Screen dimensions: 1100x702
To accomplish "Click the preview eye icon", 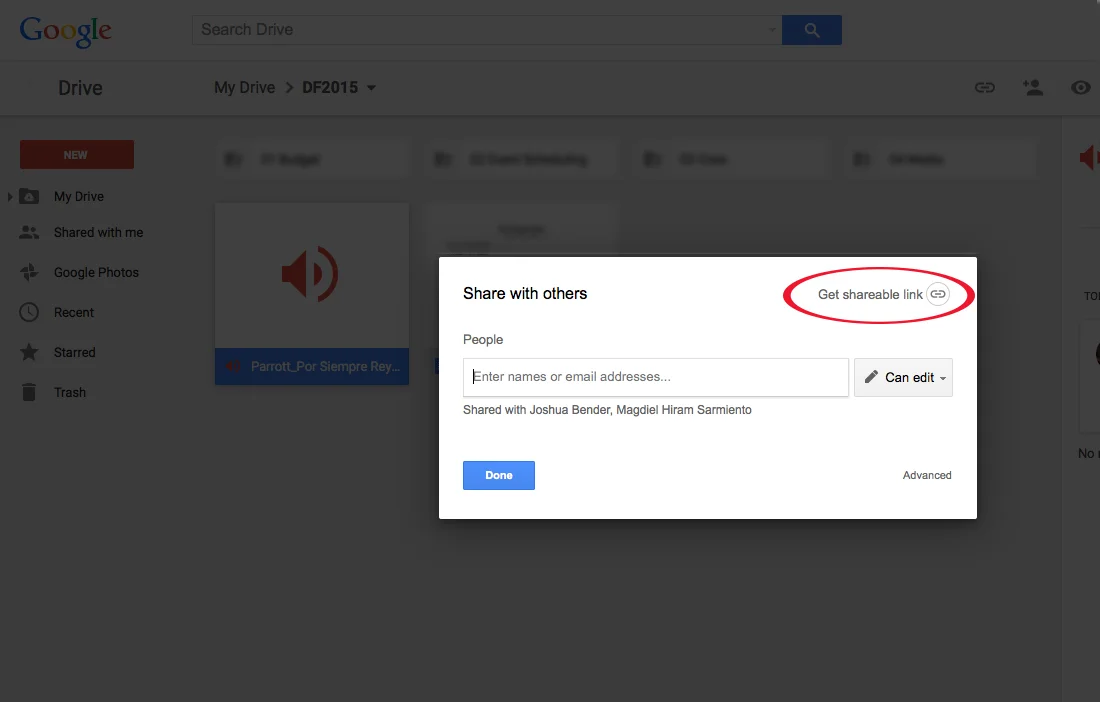I will pyautogui.click(x=1080, y=88).
